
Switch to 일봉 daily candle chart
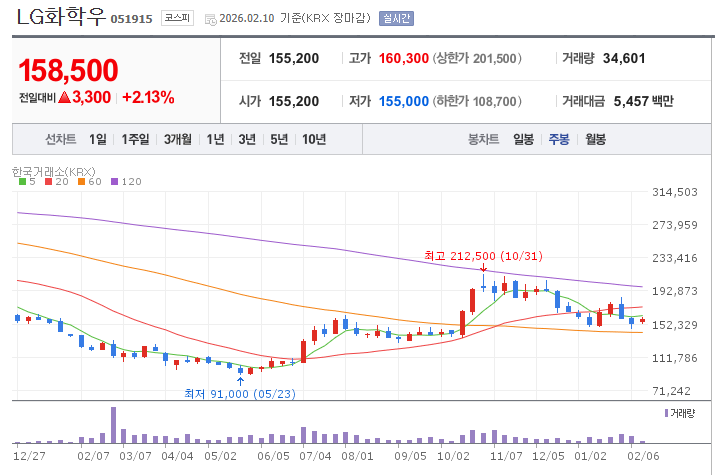pos(523,139)
